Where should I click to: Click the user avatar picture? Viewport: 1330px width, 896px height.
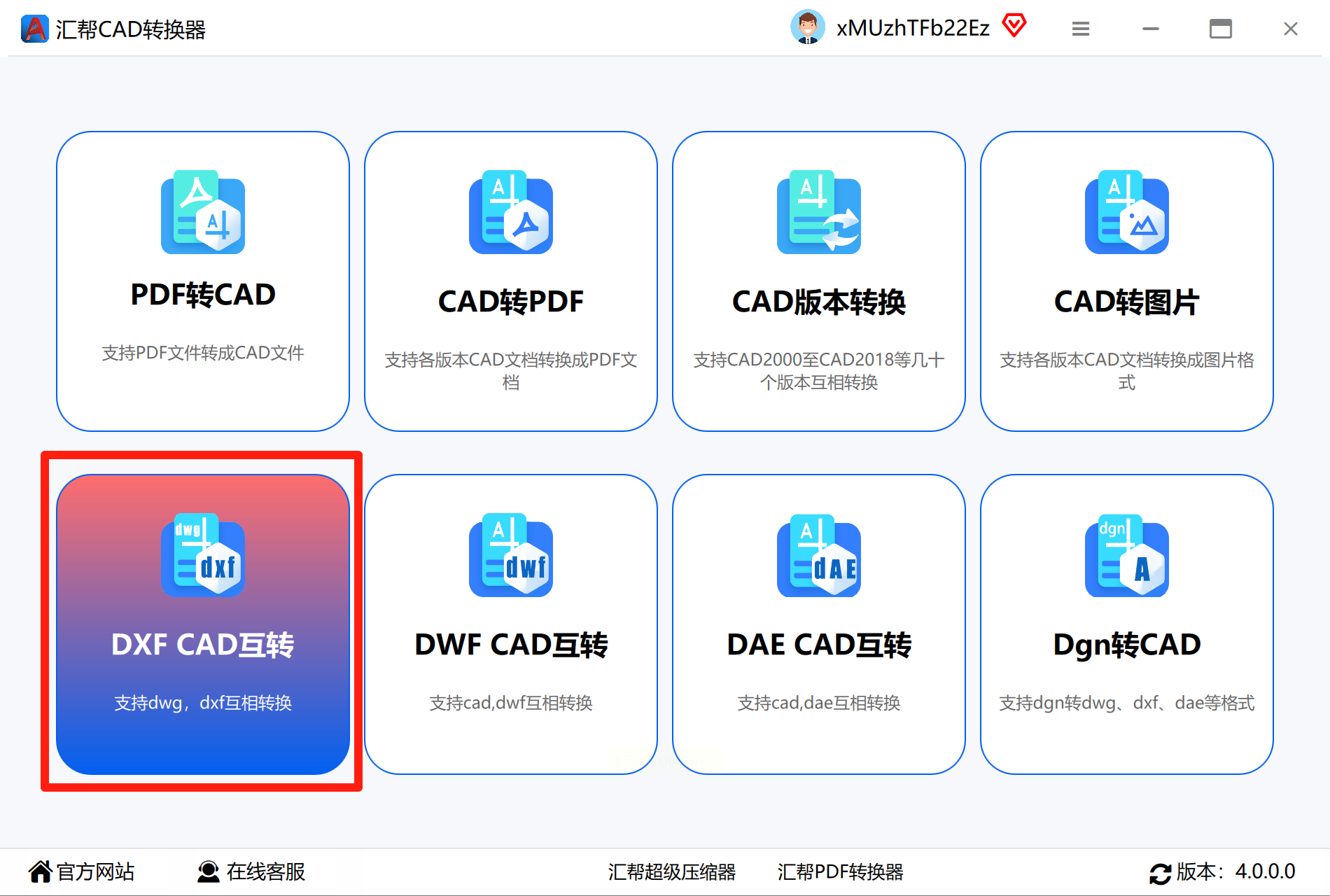click(x=808, y=27)
